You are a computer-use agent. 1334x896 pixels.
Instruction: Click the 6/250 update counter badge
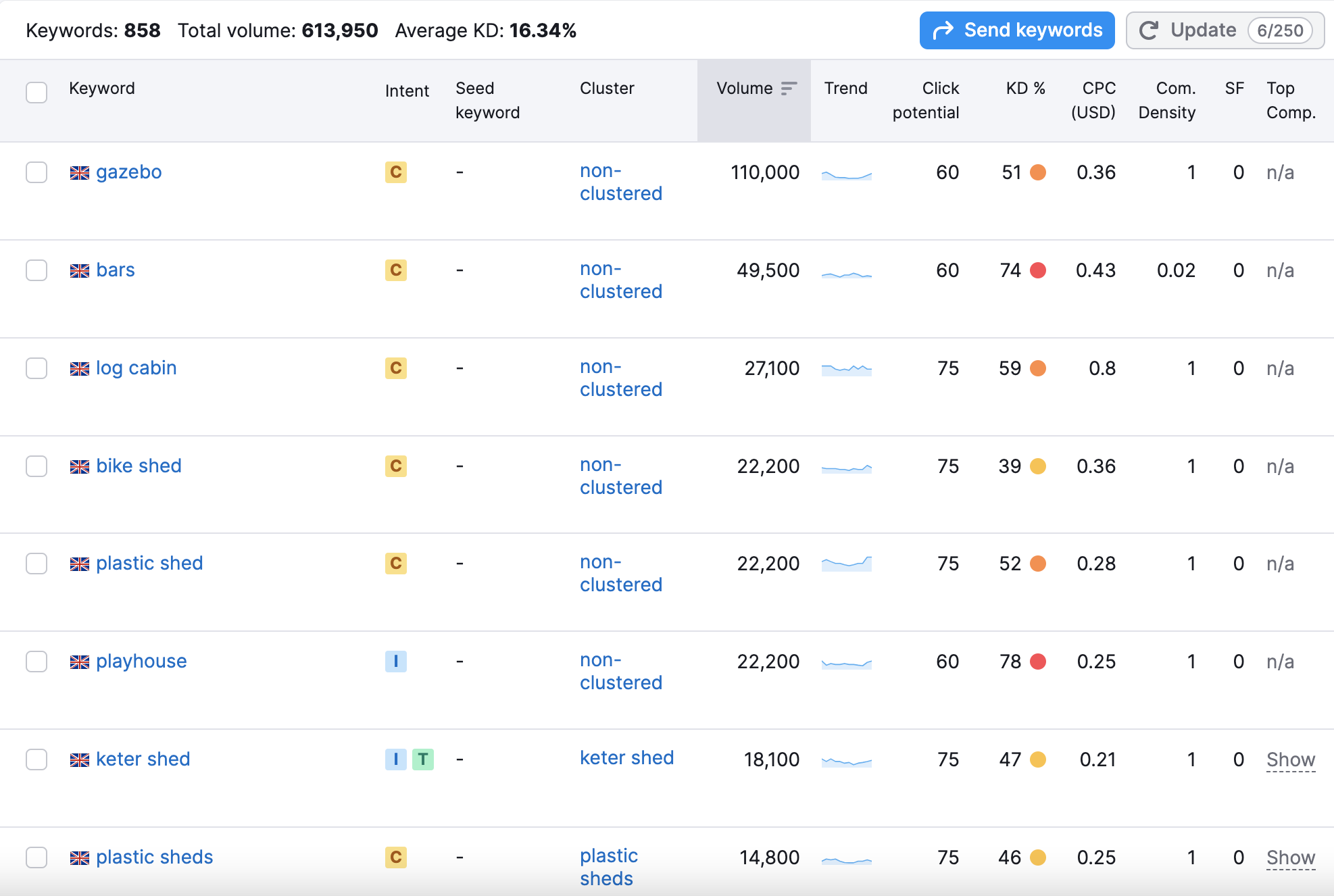click(x=1280, y=30)
